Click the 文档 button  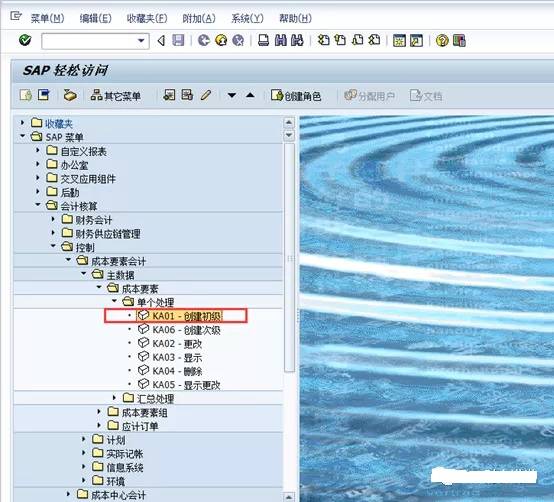pyautogui.click(x=426, y=96)
